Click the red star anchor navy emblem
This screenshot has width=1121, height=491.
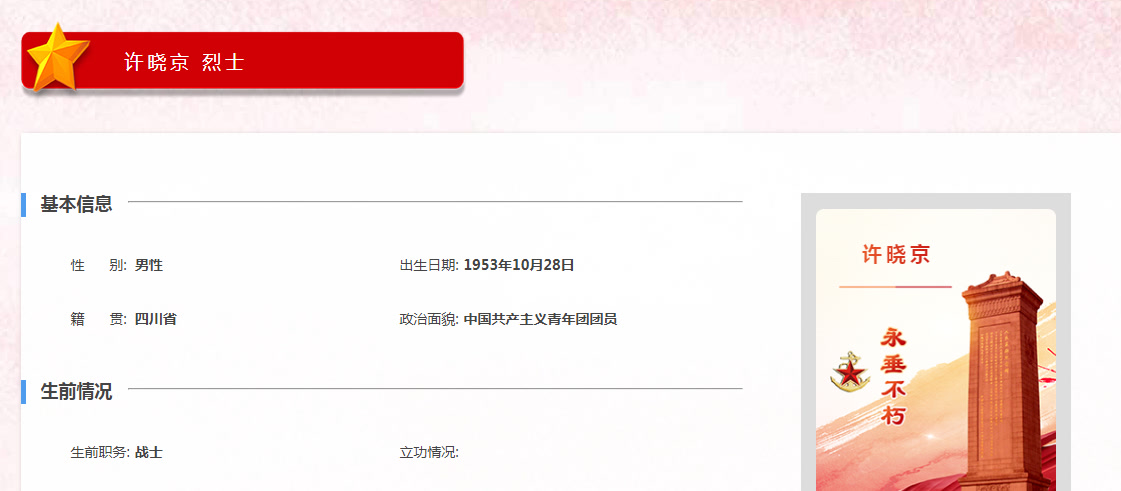click(x=850, y=372)
